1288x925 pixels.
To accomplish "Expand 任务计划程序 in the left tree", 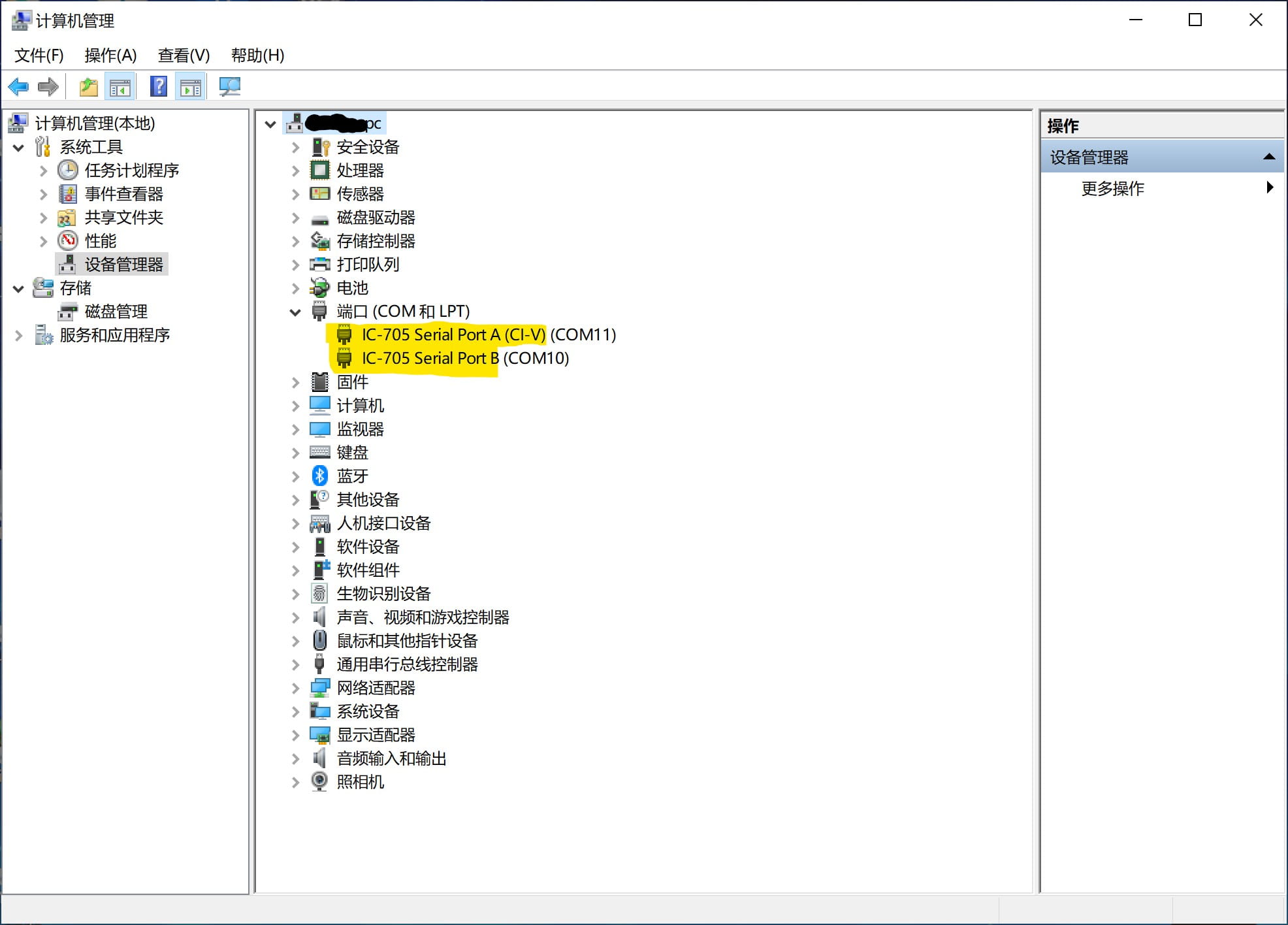I will coord(43,171).
